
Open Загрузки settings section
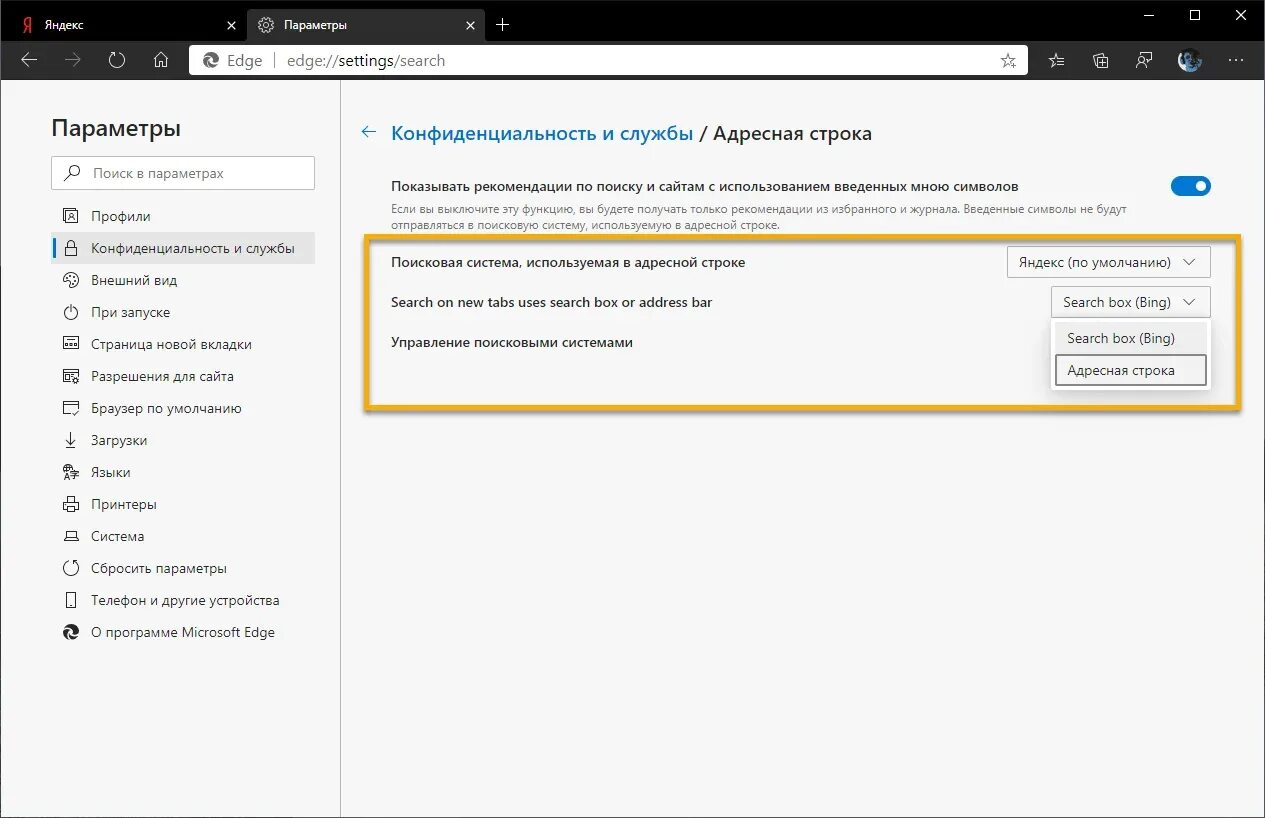[183, 440]
